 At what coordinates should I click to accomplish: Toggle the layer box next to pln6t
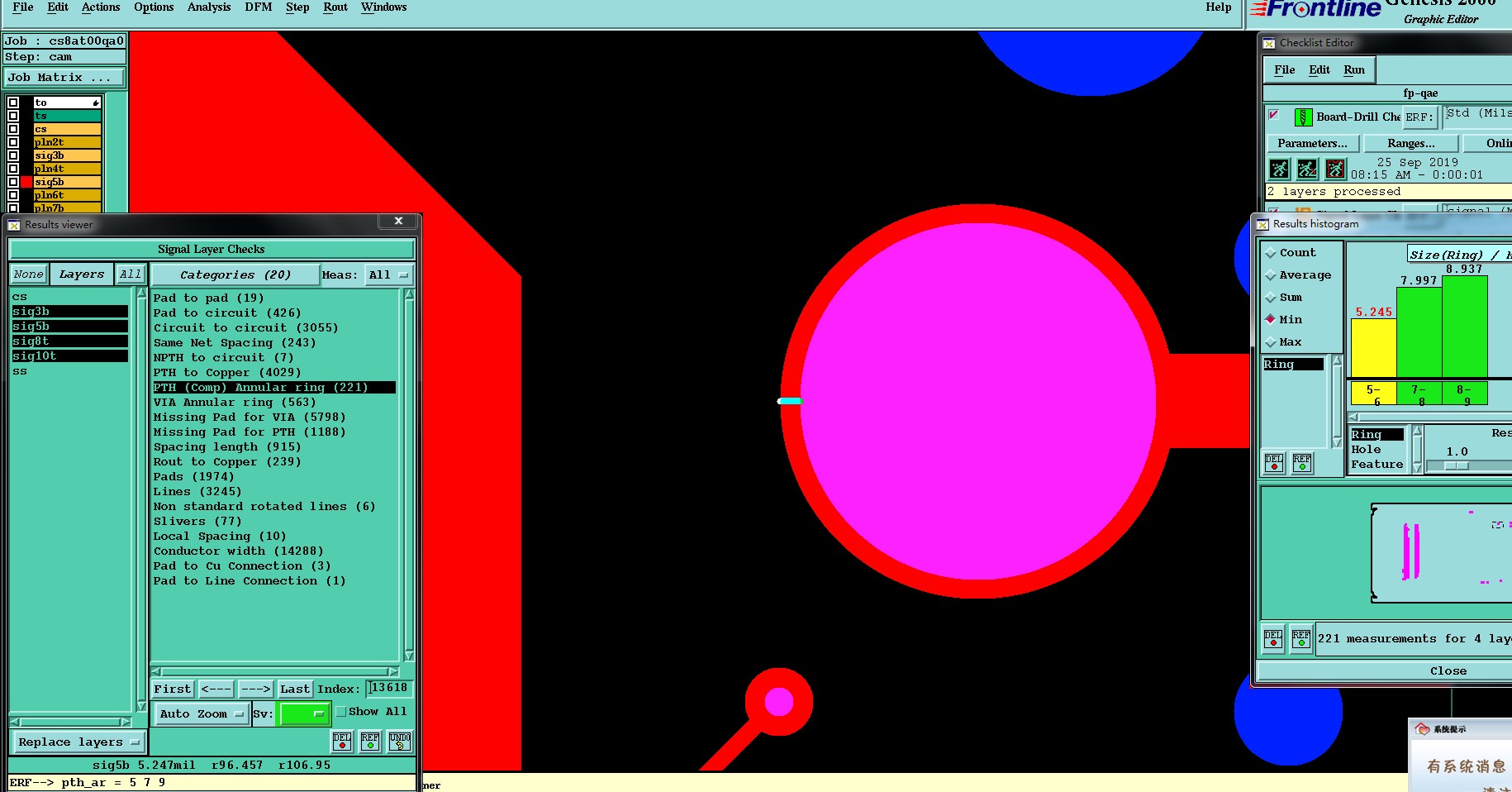coord(13,195)
